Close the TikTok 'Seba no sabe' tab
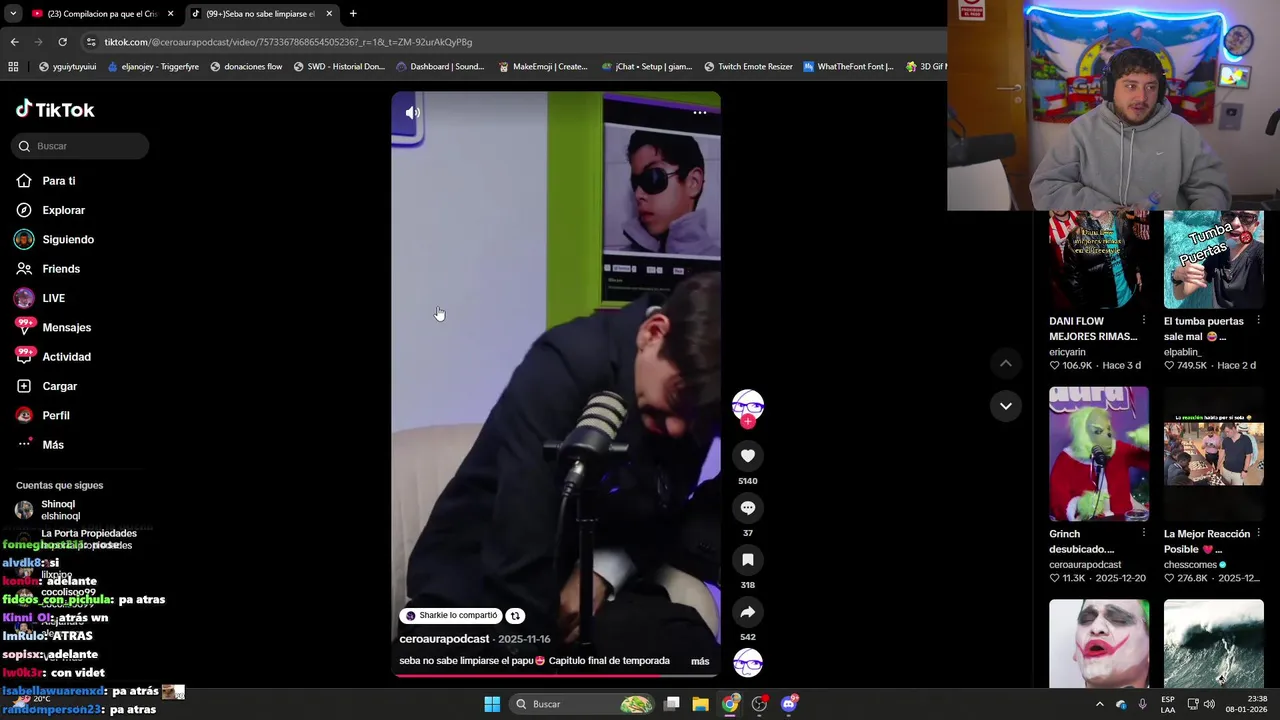Viewport: 1280px width, 720px height. point(329,14)
